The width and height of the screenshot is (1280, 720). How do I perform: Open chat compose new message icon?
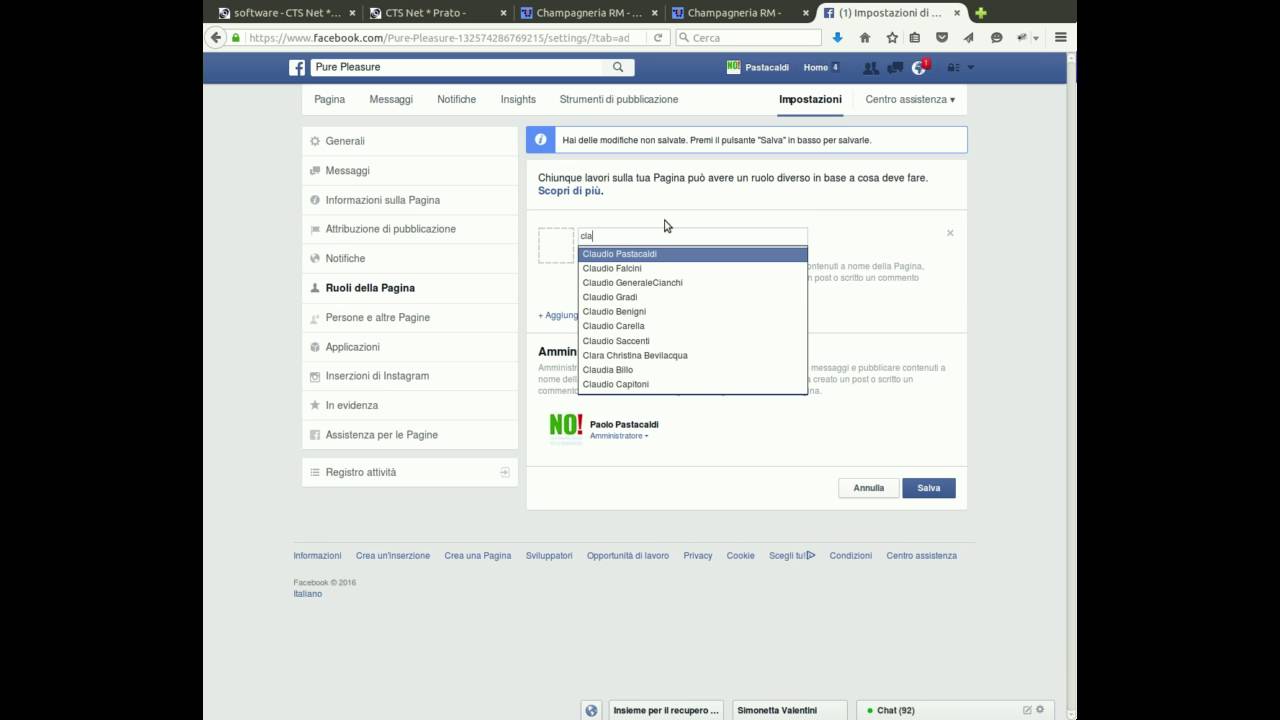coord(1027,710)
